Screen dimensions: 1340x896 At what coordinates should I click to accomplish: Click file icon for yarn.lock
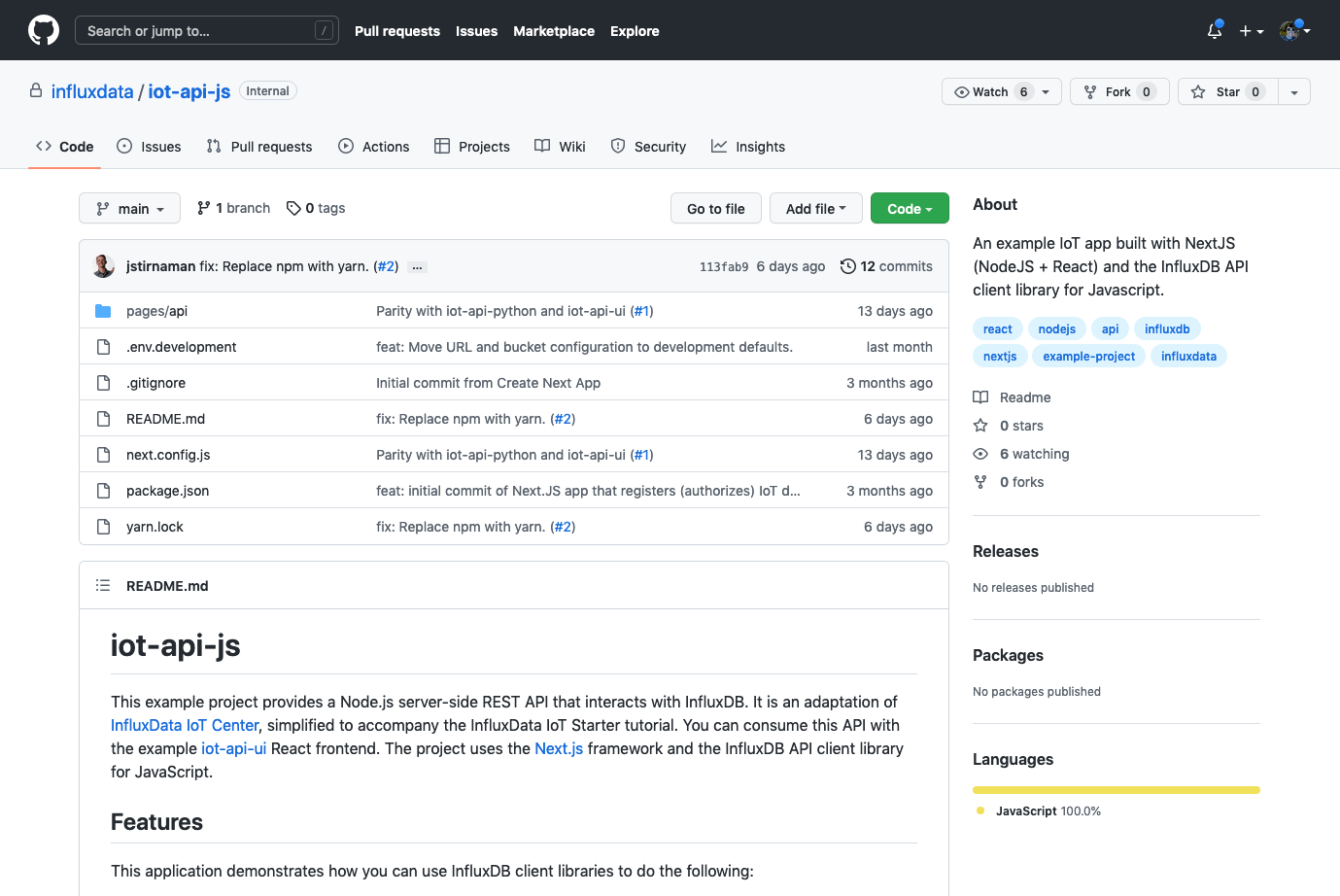[x=103, y=527]
